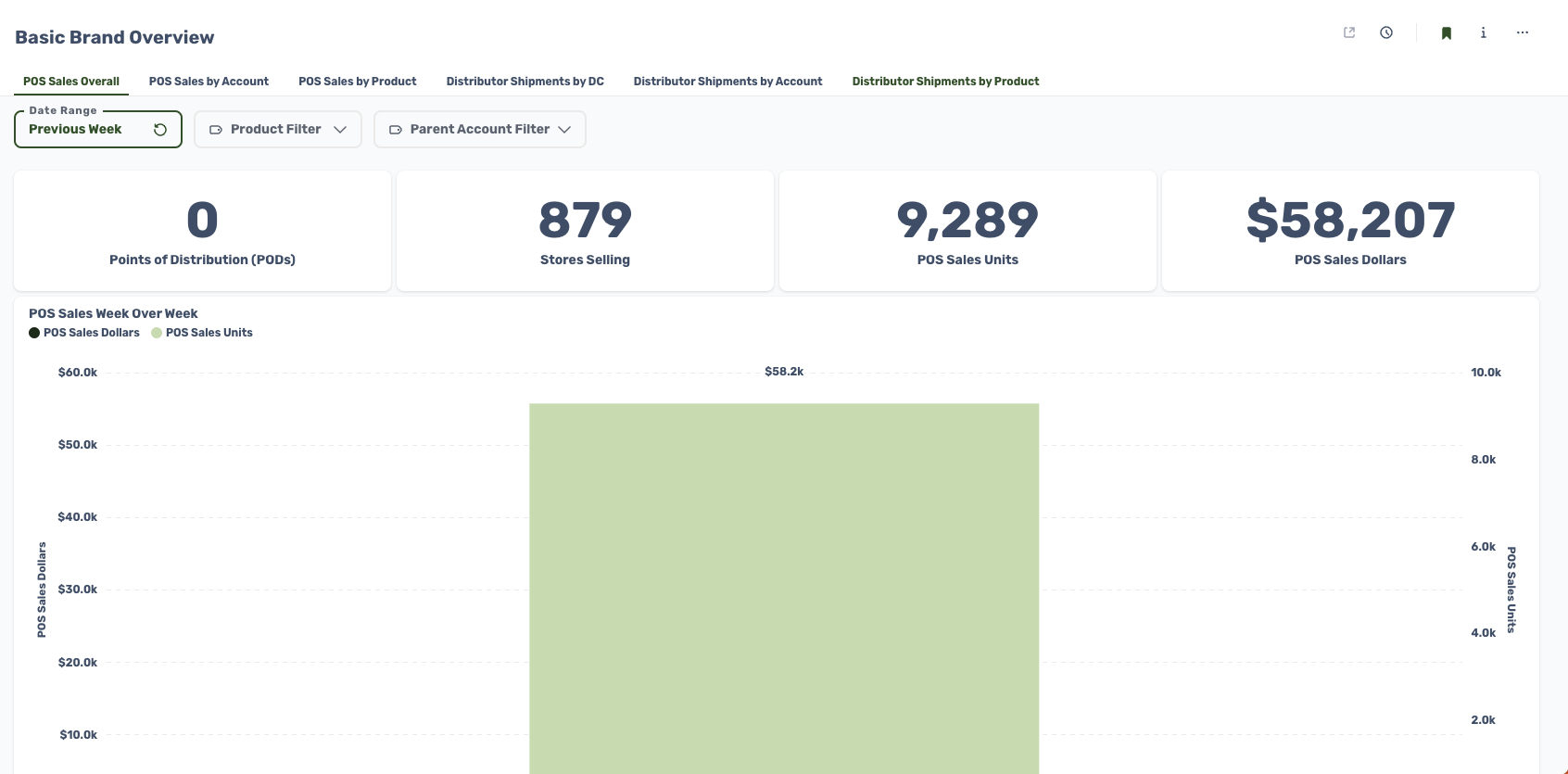Viewport: 1568px width, 774px height.
Task: Expand the Parent Account Filter chevron
Action: tap(564, 130)
